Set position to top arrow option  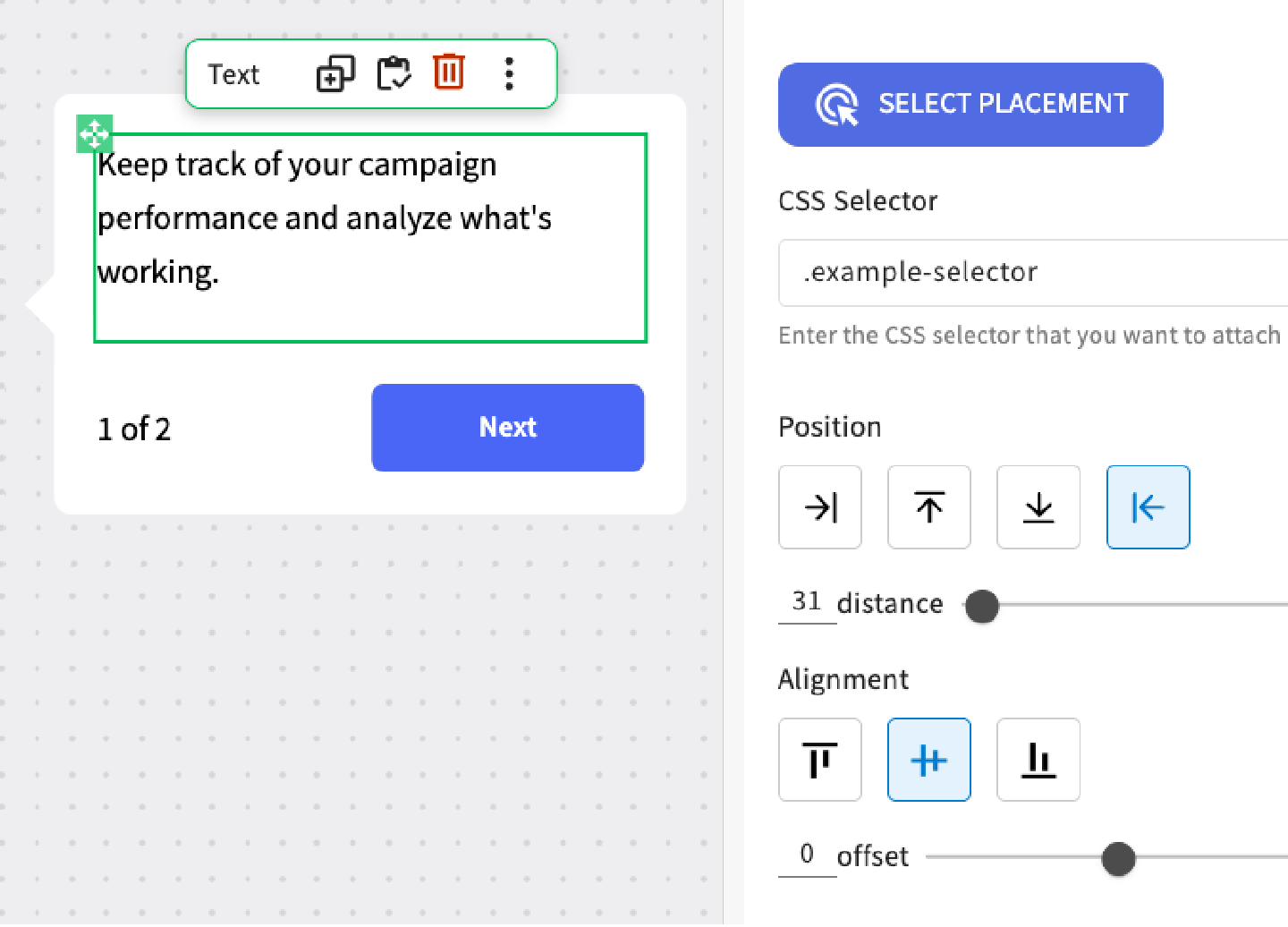(x=929, y=507)
